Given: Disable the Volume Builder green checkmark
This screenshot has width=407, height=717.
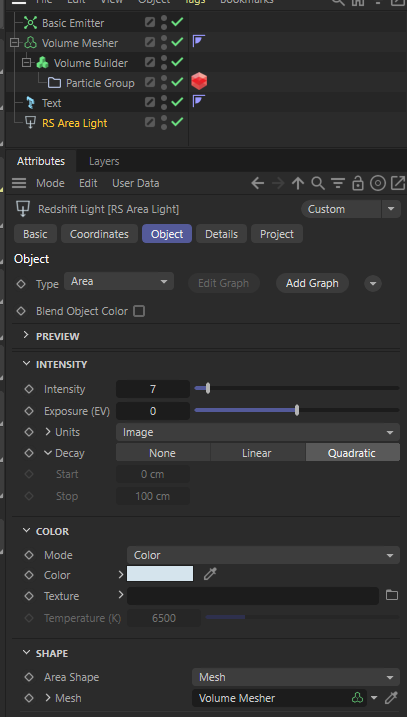Looking at the screenshot, I should (177, 62).
